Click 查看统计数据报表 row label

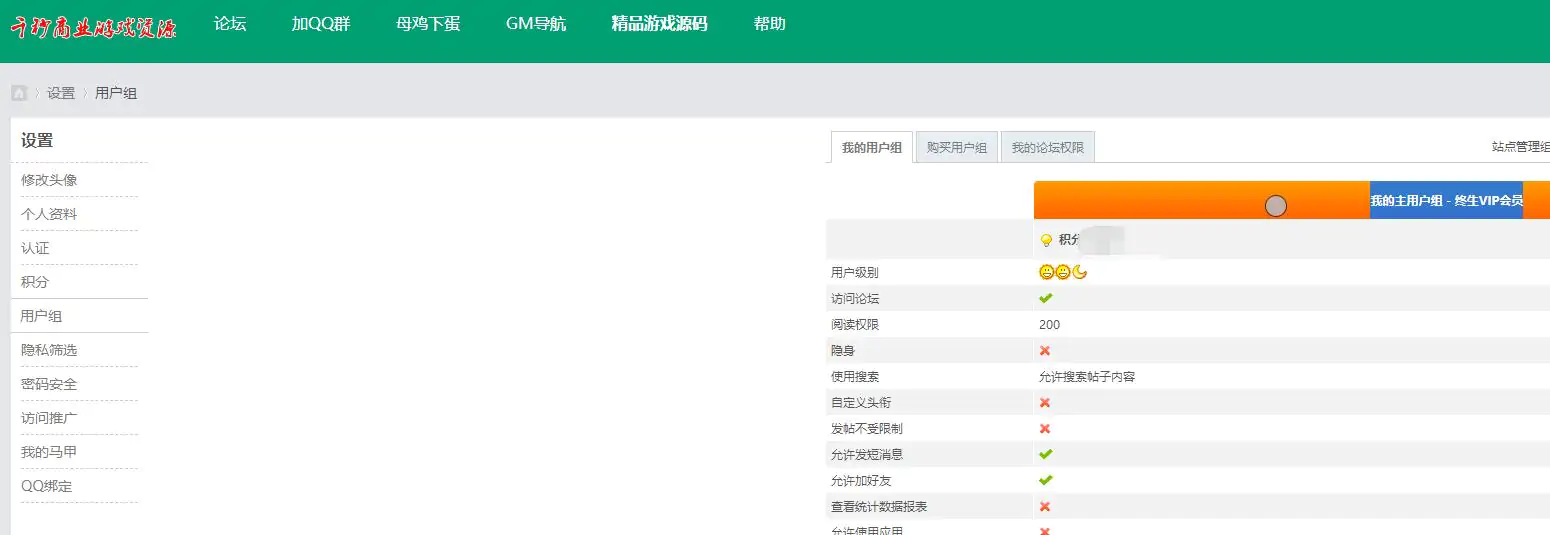click(x=879, y=506)
